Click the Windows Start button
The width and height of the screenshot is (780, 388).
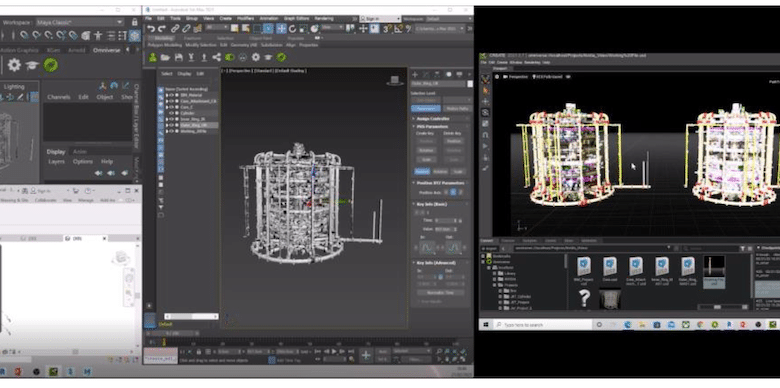click(x=486, y=325)
